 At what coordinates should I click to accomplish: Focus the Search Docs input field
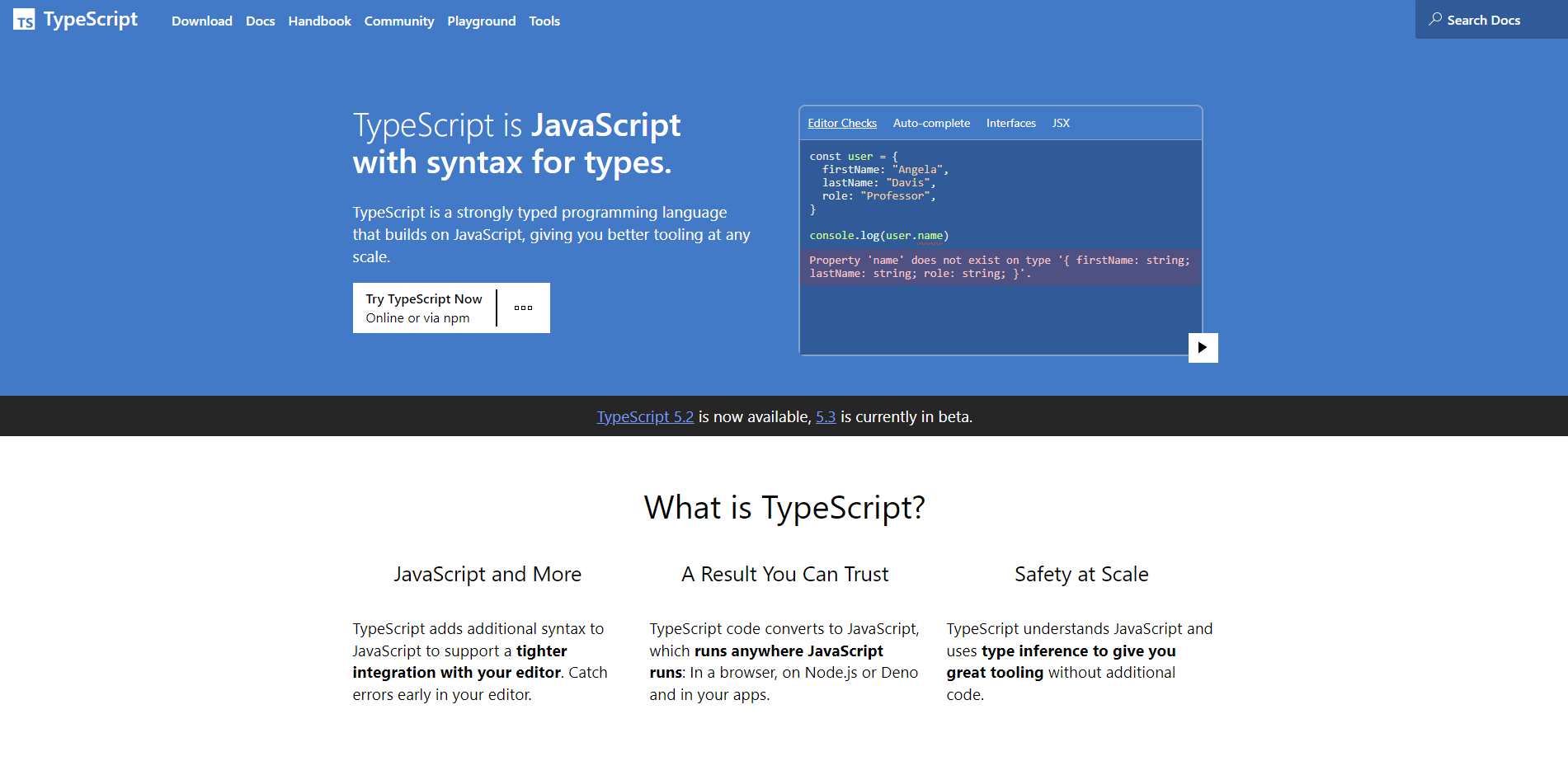click(x=1491, y=20)
